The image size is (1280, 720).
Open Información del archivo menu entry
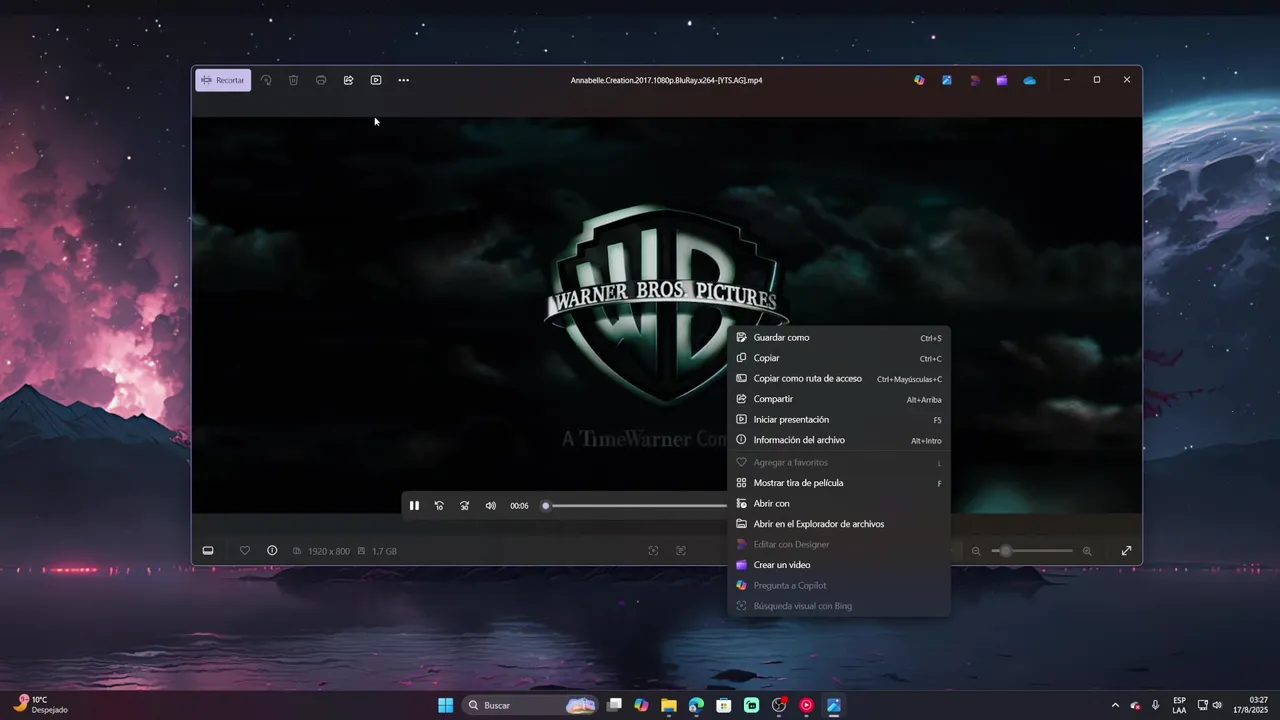coord(838,440)
